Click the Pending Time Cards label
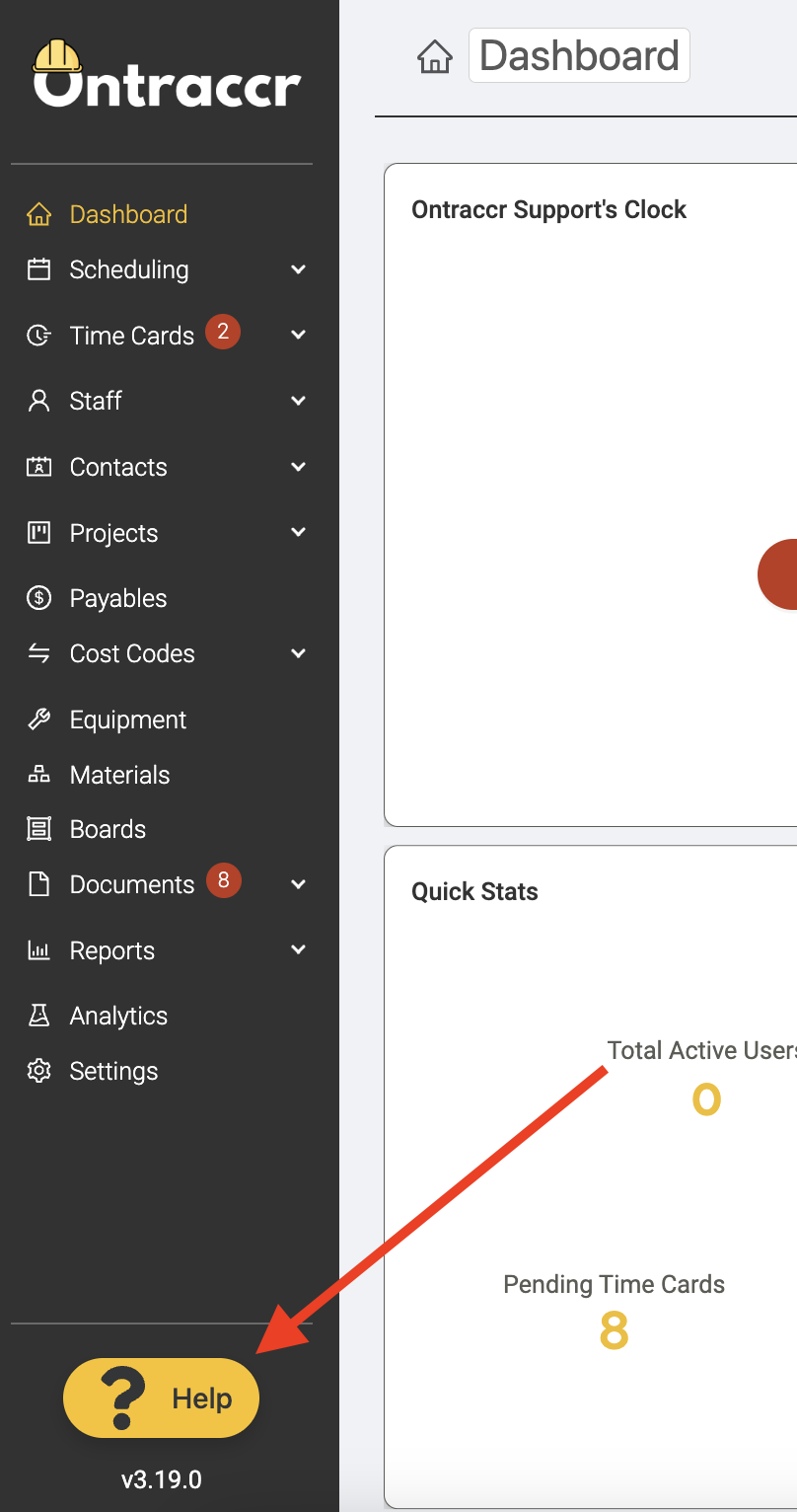This screenshot has width=797, height=1512. tap(614, 1284)
